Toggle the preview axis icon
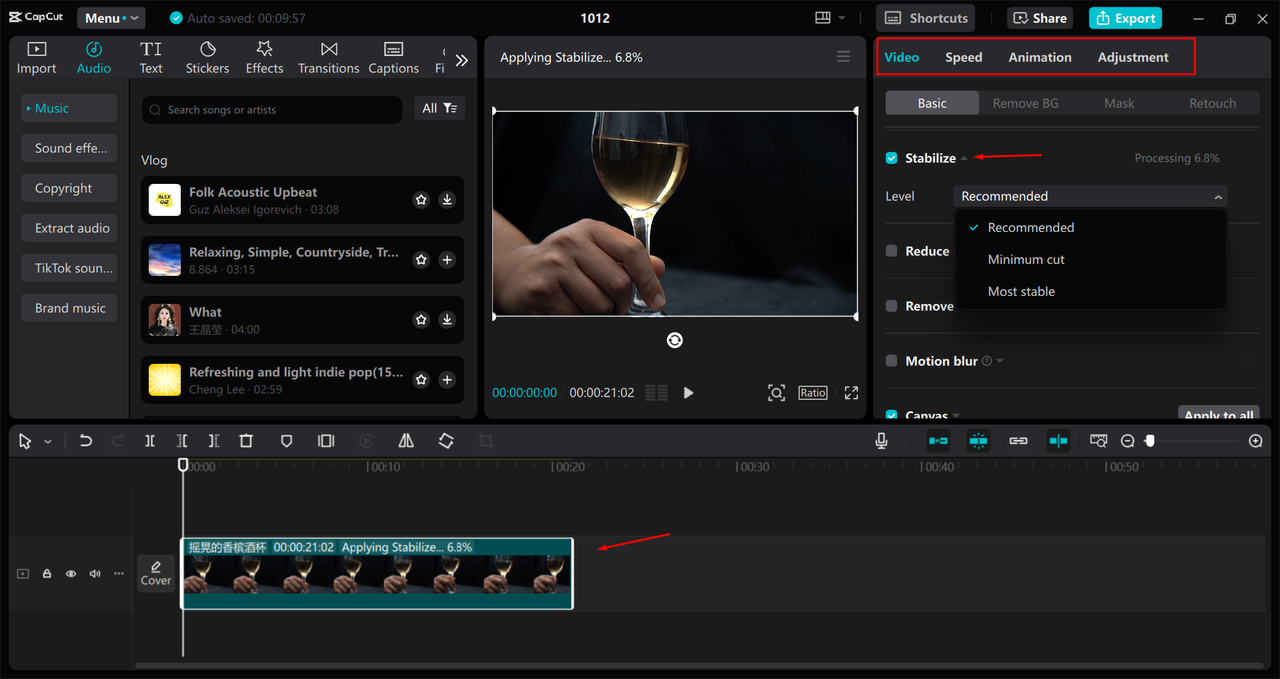The height and width of the screenshot is (679, 1280). [x=1058, y=441]
